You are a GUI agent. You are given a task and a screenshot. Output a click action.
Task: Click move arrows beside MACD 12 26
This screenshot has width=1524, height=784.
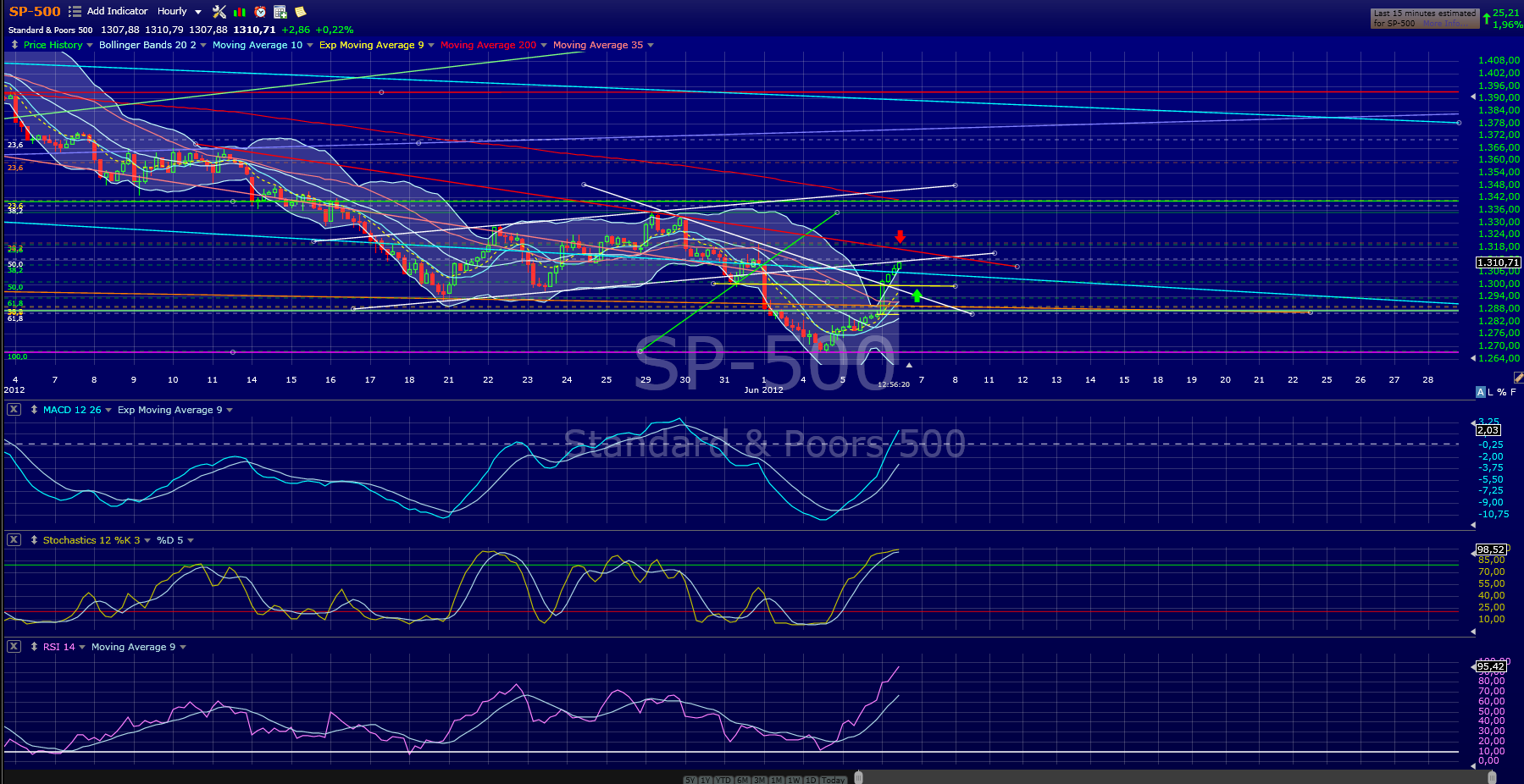(34, 410)
